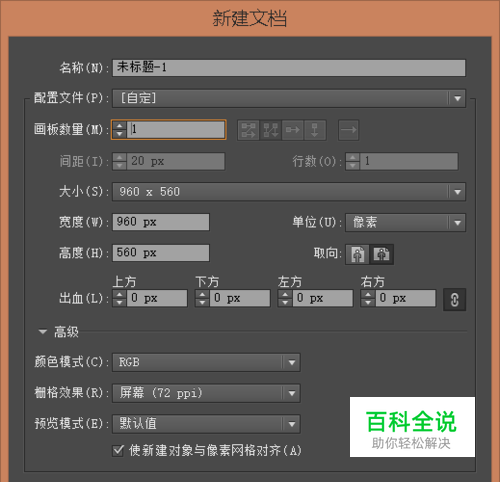
Task: Select grid by row artboard layout icon
Action: [x=248, y=130]
